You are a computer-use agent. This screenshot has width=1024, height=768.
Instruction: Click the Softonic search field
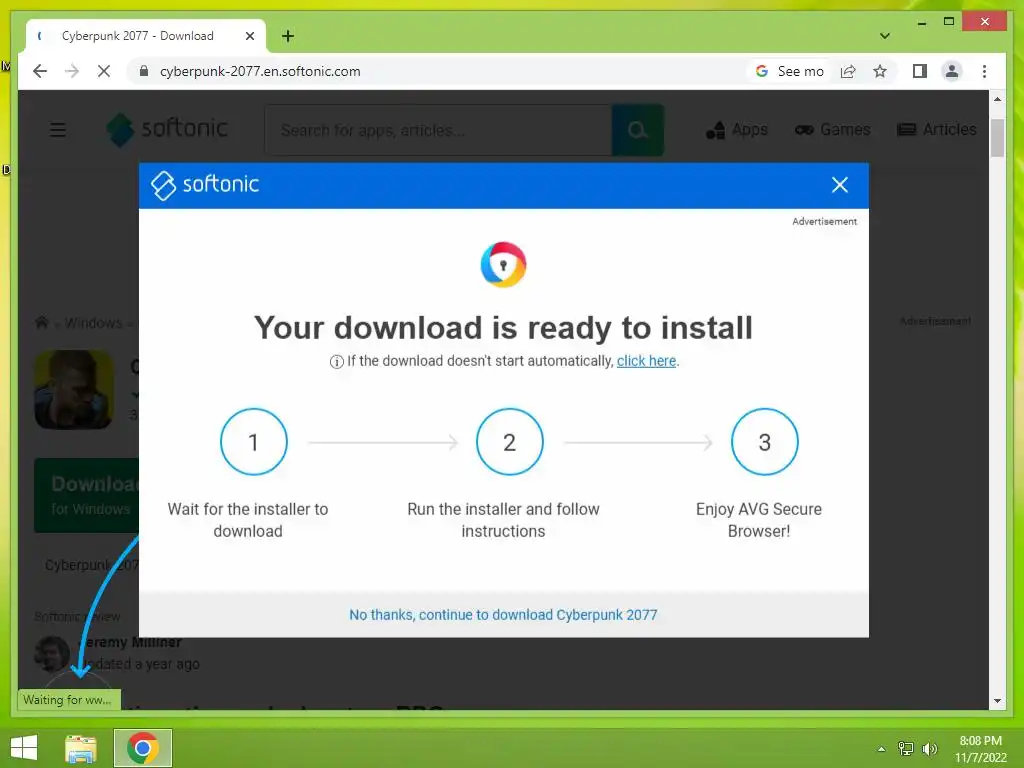[438, 130]
